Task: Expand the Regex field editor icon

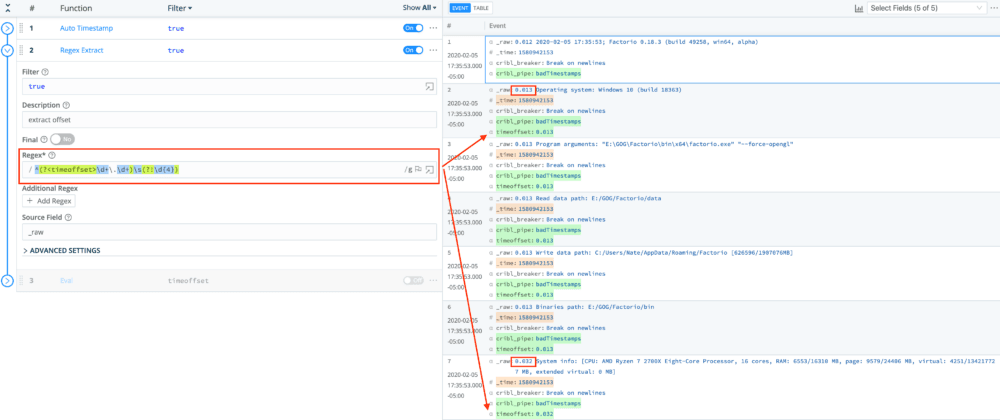Action: coord(429,170)
